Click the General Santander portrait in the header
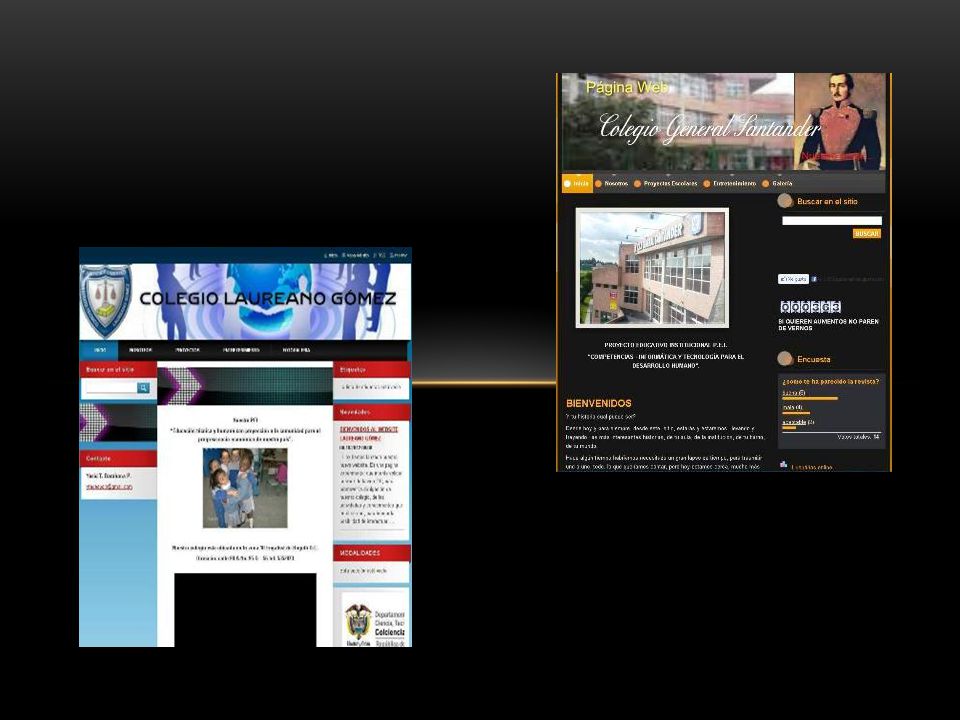 click(840, 121)
